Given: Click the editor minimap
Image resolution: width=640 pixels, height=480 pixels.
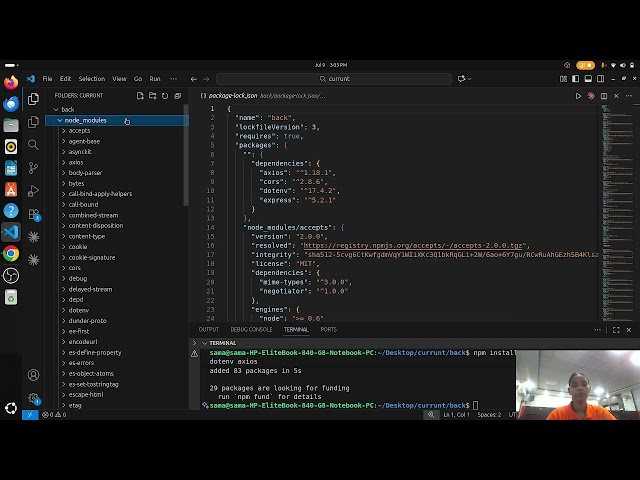Looking at the screenshot, I should tap(617, 212).
